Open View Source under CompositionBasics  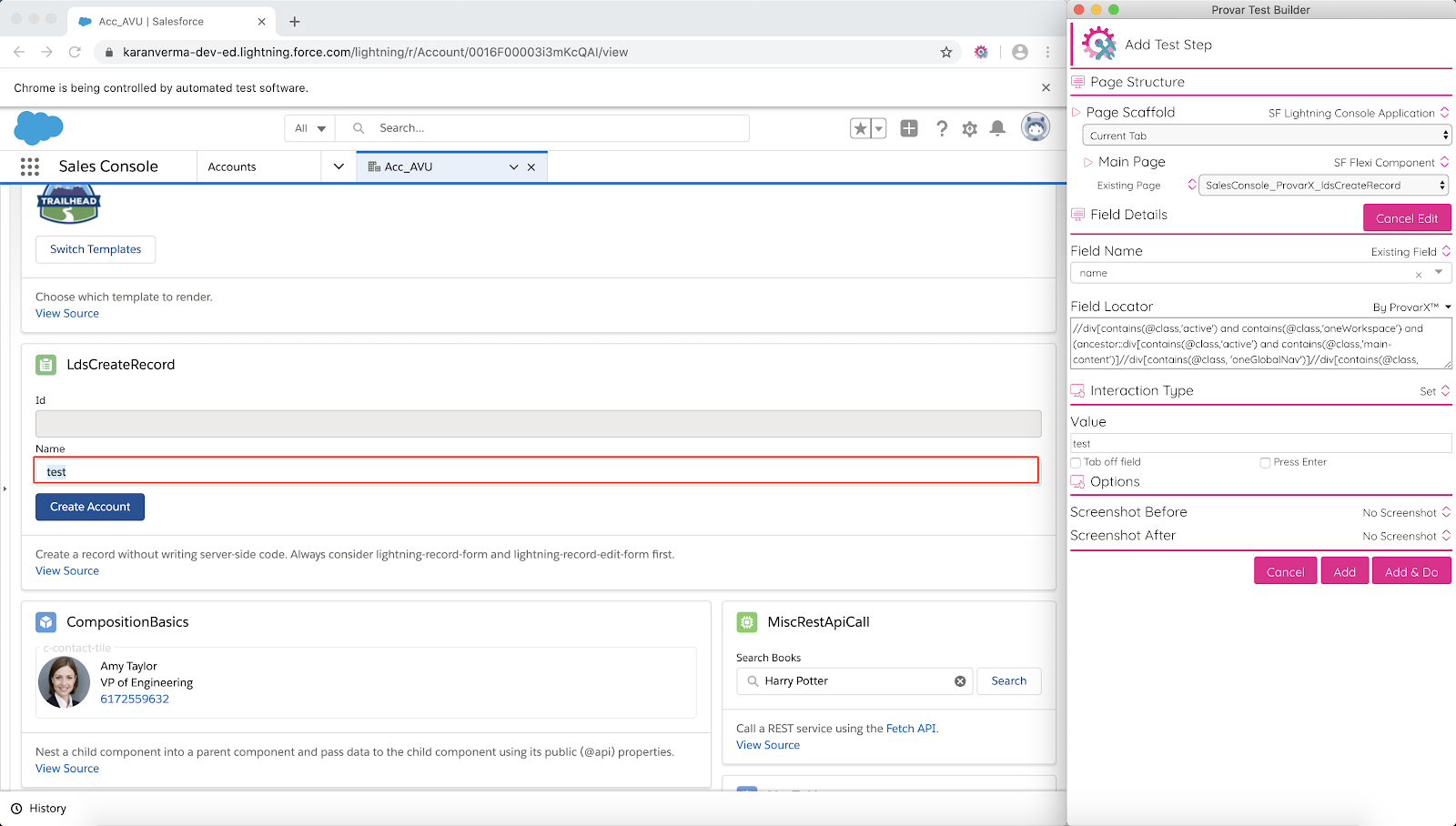(x=67, y=768)
